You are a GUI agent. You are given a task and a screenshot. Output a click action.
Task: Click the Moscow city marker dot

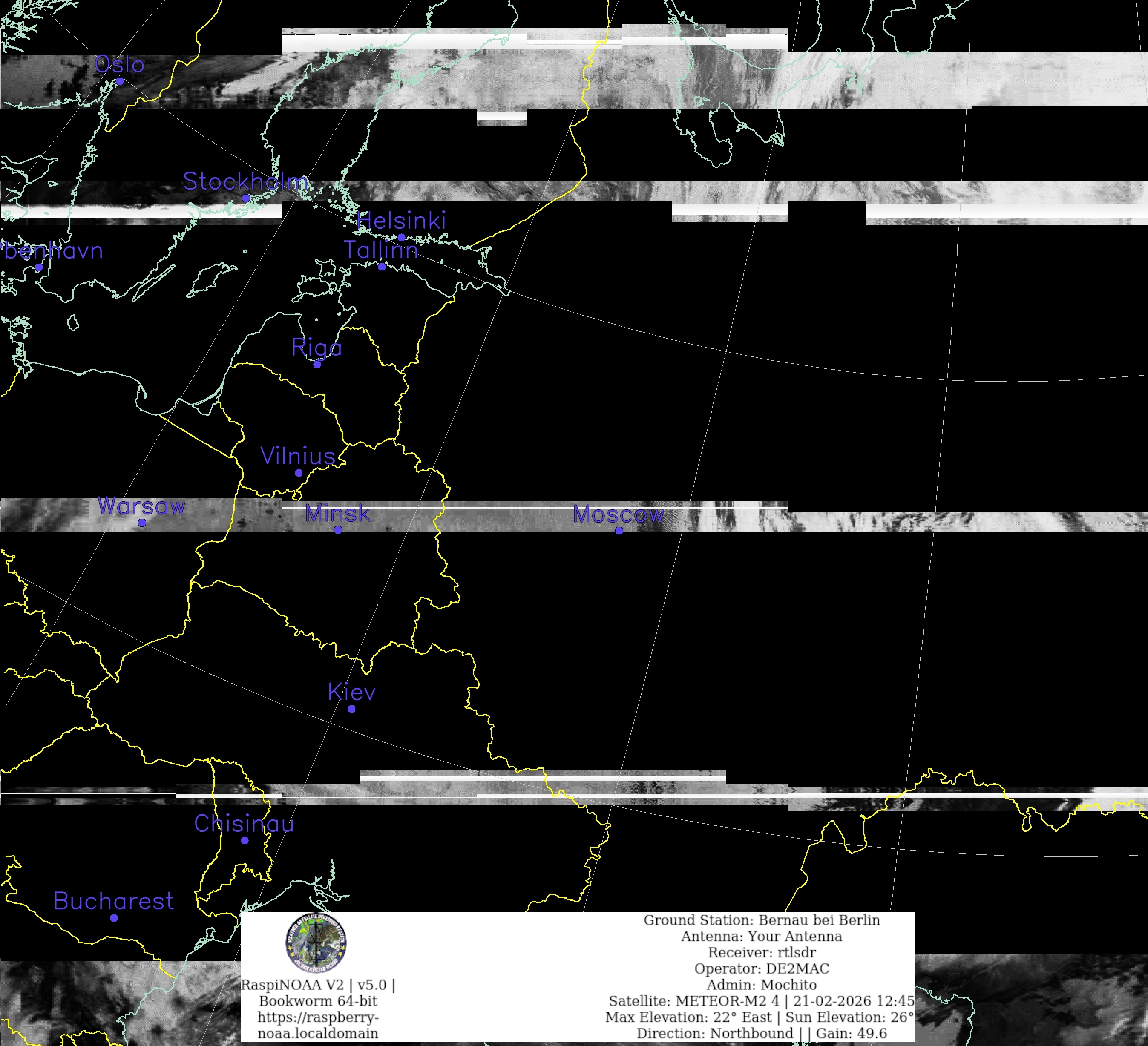619,531
